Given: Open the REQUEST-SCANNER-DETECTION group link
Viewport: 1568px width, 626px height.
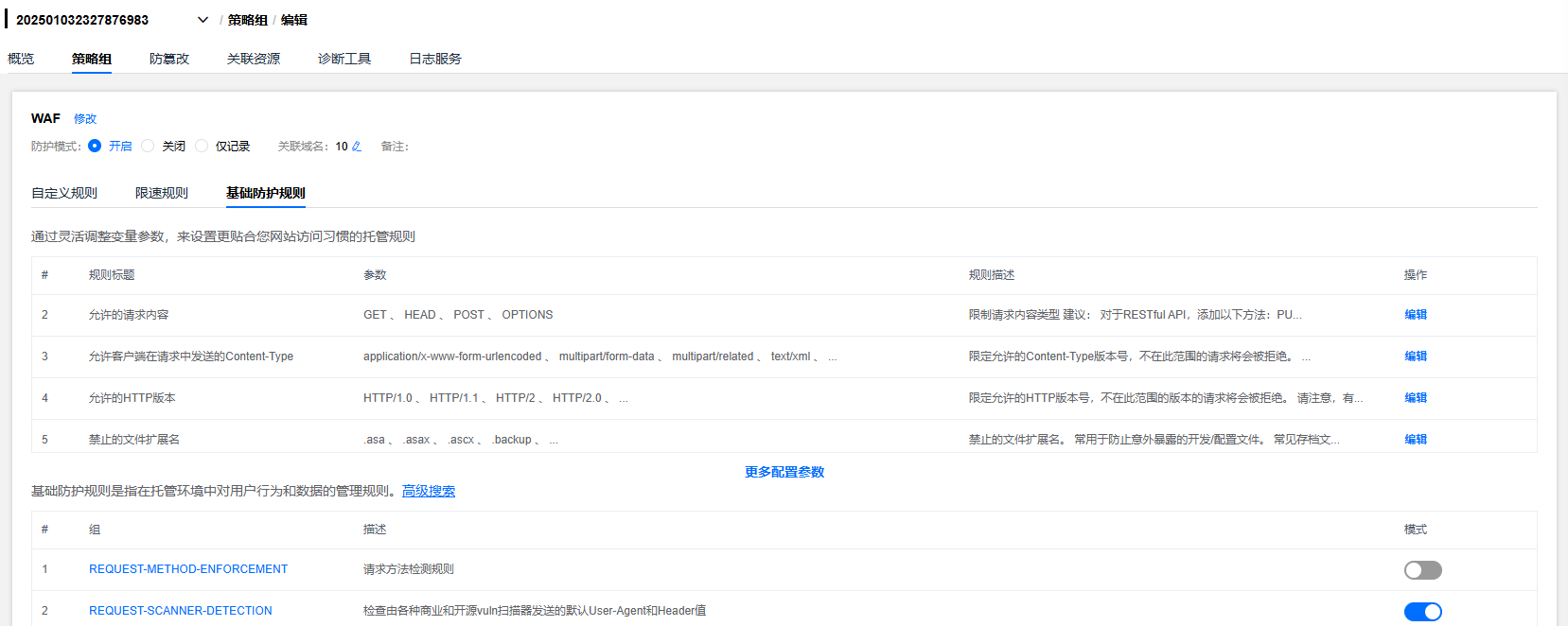Looking at the screenshot, I should pos(181,611).
